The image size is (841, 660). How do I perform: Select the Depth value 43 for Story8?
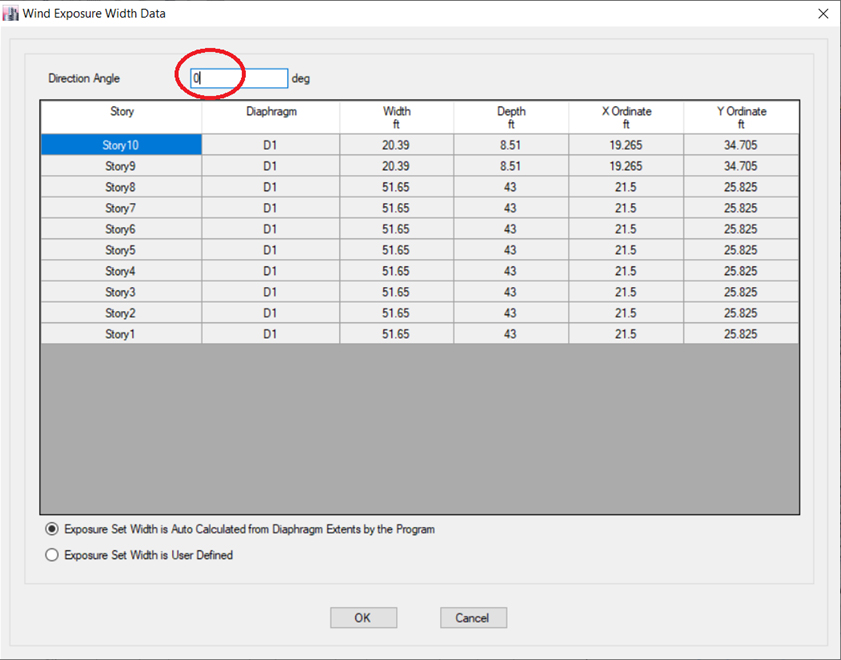pos(511,186)
